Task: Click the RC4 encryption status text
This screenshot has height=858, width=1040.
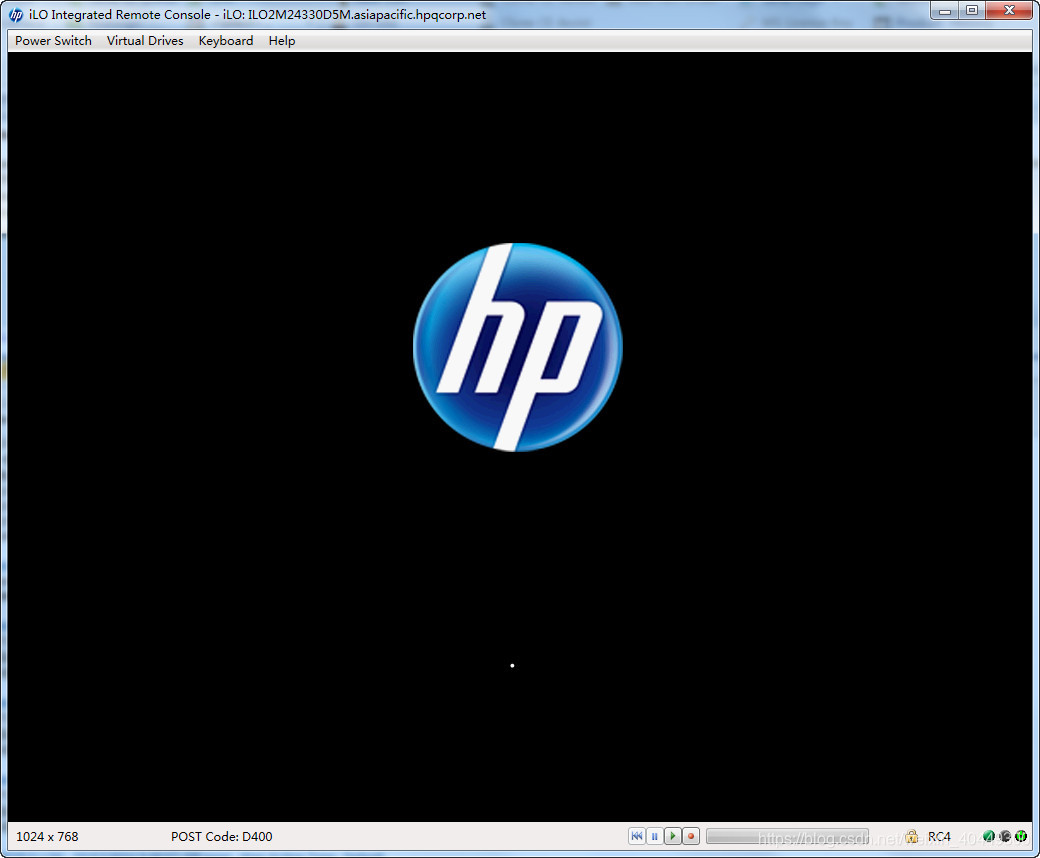Action: point(939,836)
